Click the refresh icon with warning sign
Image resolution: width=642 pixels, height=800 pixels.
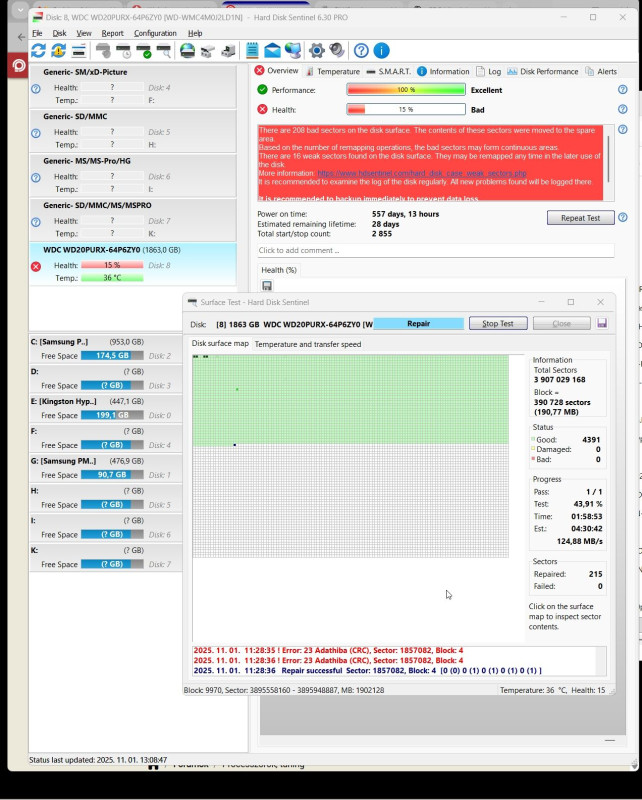point(58,51)
